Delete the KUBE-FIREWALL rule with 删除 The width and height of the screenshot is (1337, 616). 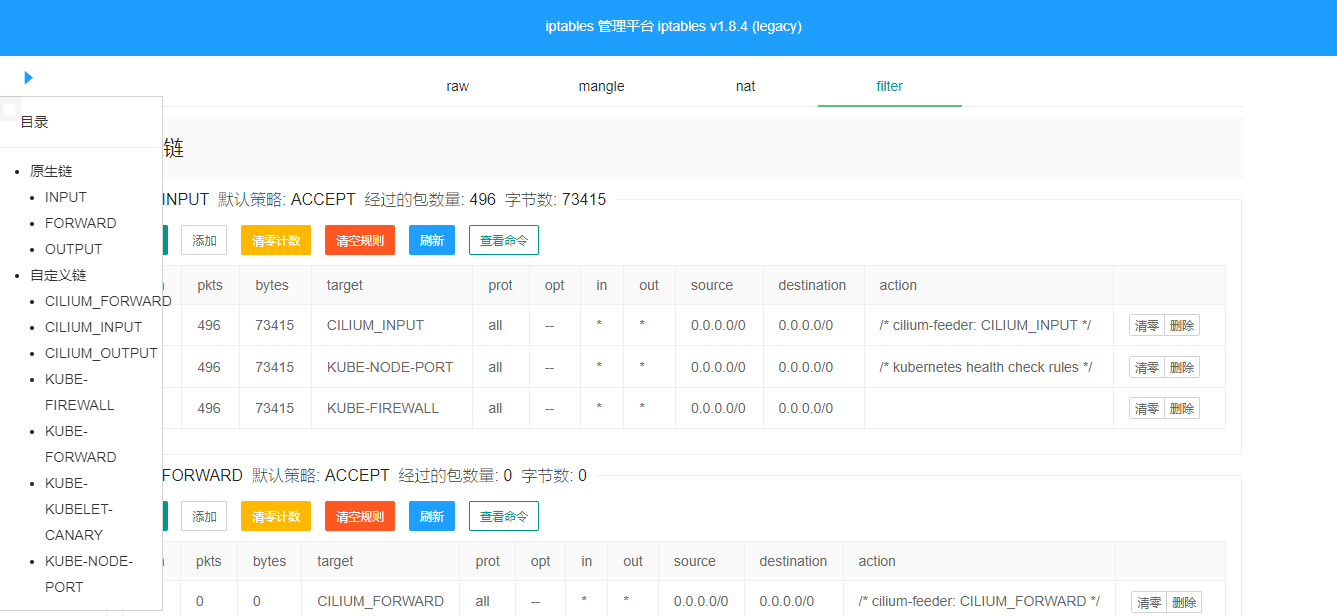click(x=1182, y=408)
